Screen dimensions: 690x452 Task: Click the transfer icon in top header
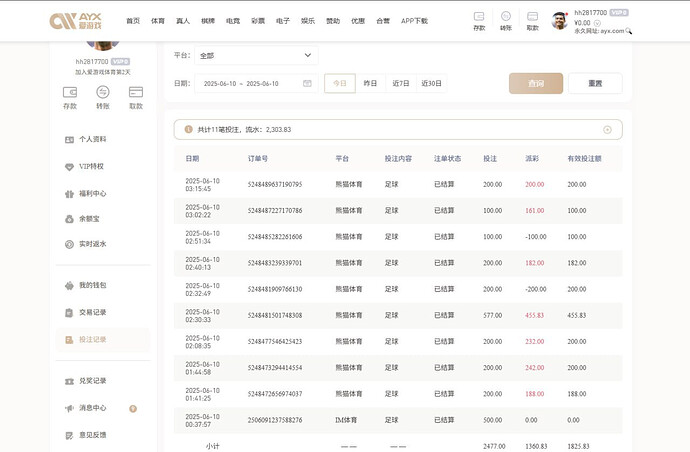506,16
